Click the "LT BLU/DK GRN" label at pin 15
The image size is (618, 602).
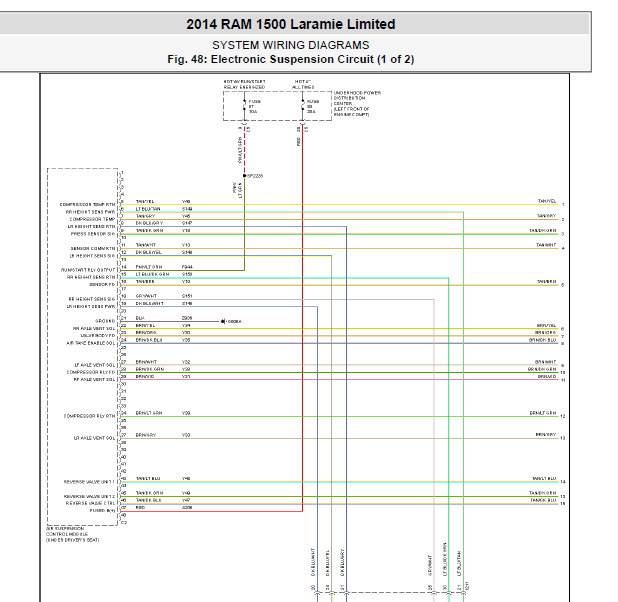click(152, 274)
